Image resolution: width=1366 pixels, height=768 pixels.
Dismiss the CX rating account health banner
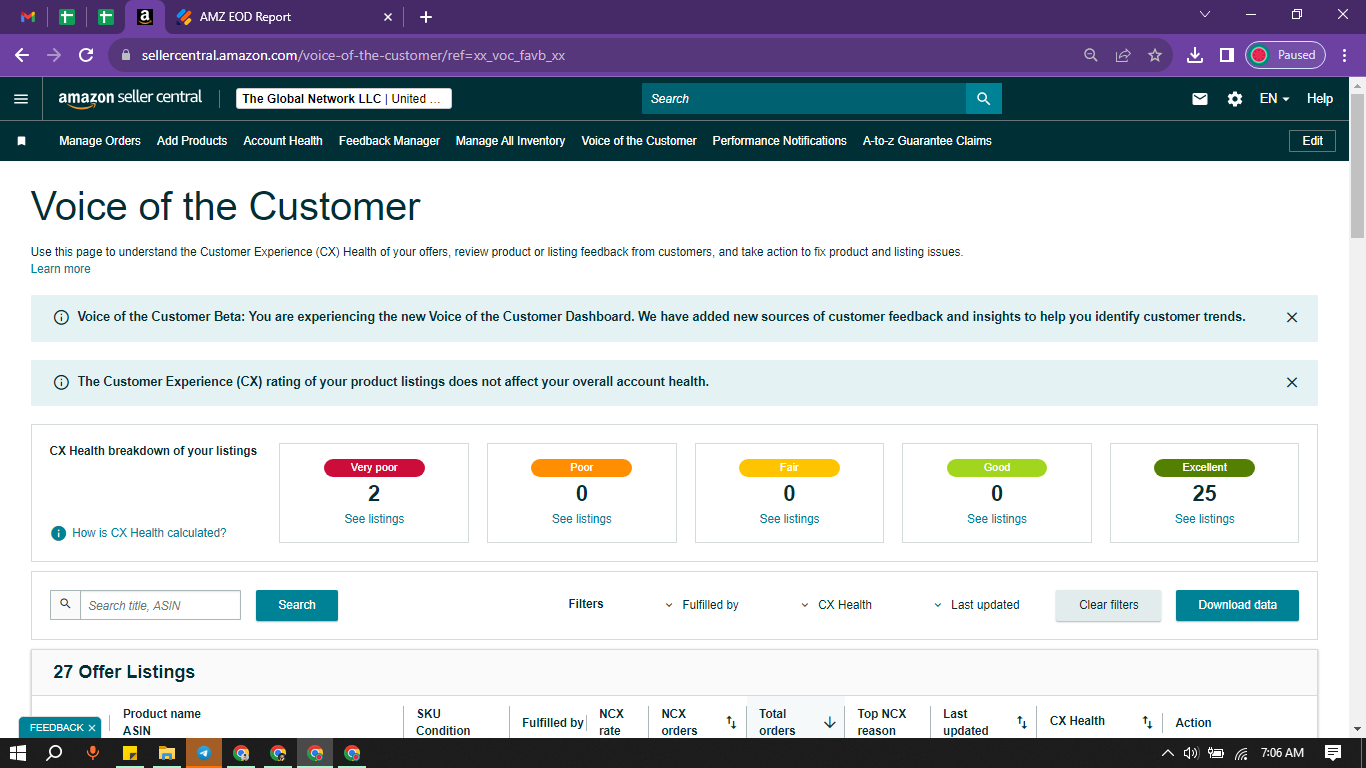[1292, 382]
